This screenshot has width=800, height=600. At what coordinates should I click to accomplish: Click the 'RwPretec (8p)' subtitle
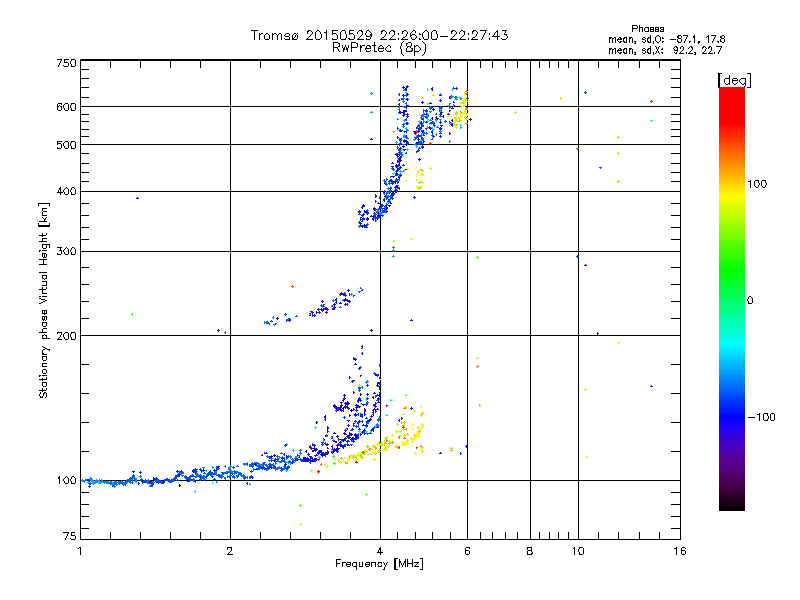point(379,48)
